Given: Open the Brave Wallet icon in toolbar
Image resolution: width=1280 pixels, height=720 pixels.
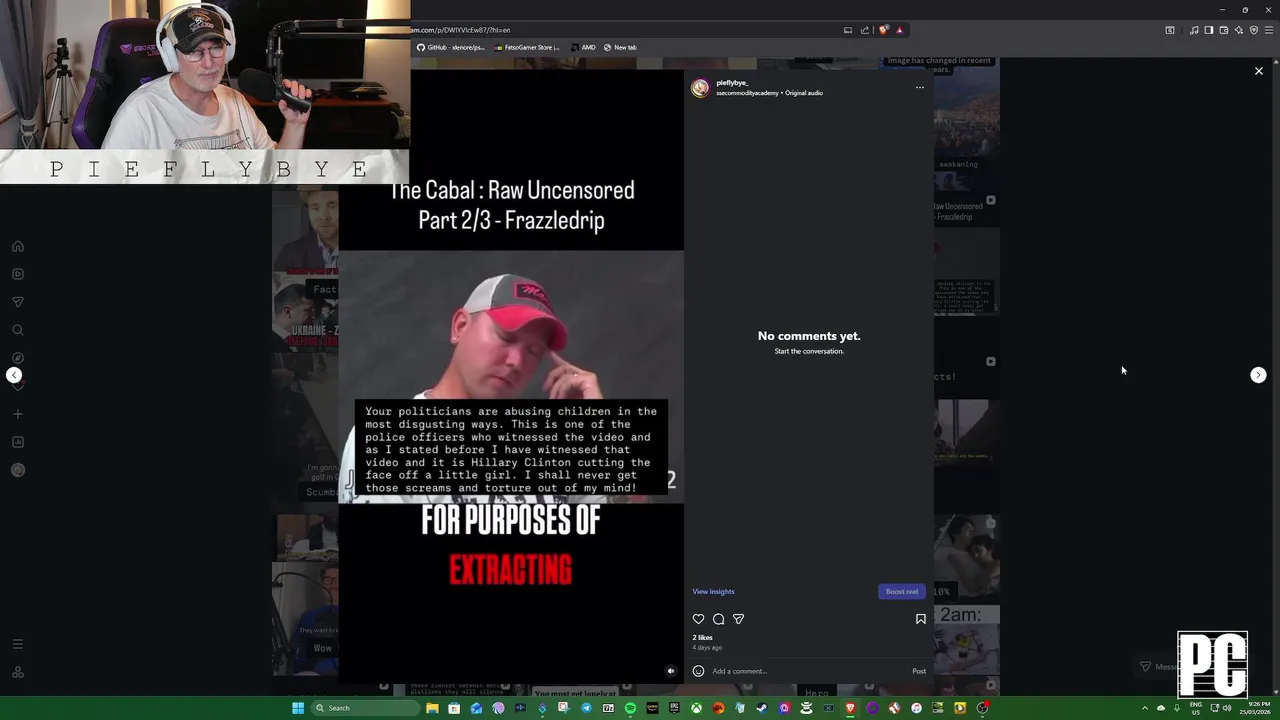Looking at the screenshot, I should pyautogui.click(x=1224, y=30).
